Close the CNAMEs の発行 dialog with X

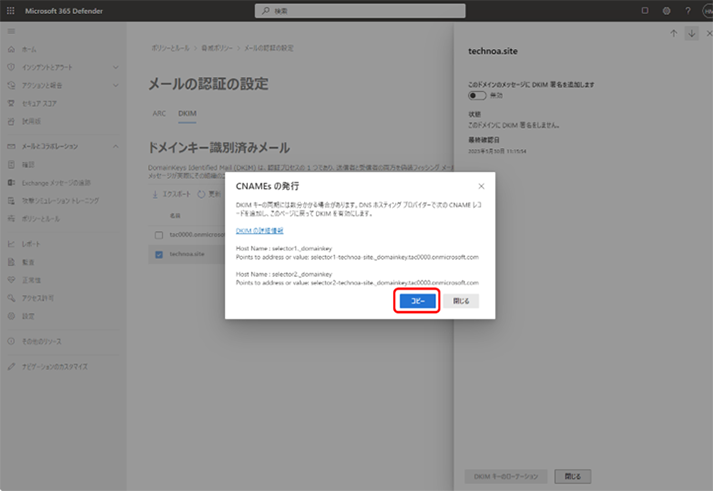[x=481, y=186]
